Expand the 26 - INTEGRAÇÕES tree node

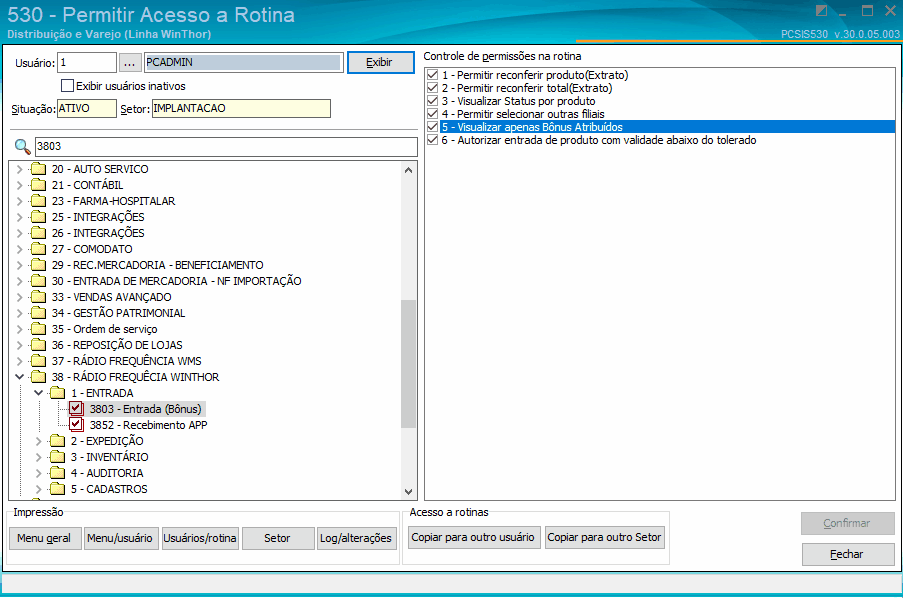pyautogui.click(x=20, y=233)
